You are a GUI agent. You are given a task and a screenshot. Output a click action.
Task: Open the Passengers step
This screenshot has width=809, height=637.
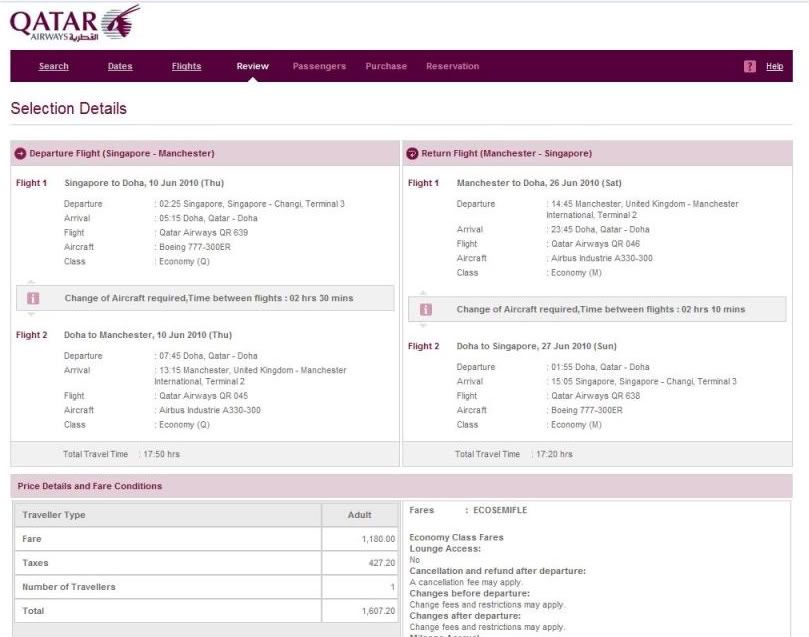(319, 66)
